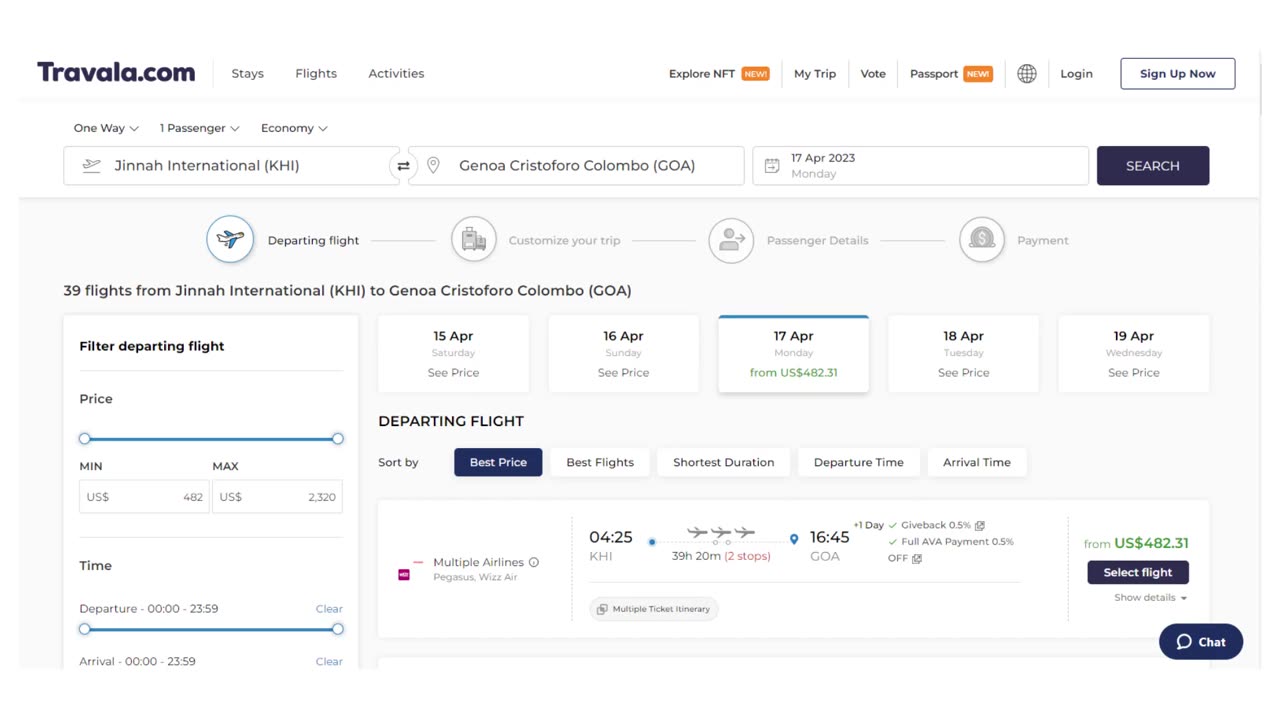Select the 19 Apr Wednesday date card
The height and width of the screenshot is (720, 1280).
(x=1133, y=354)
